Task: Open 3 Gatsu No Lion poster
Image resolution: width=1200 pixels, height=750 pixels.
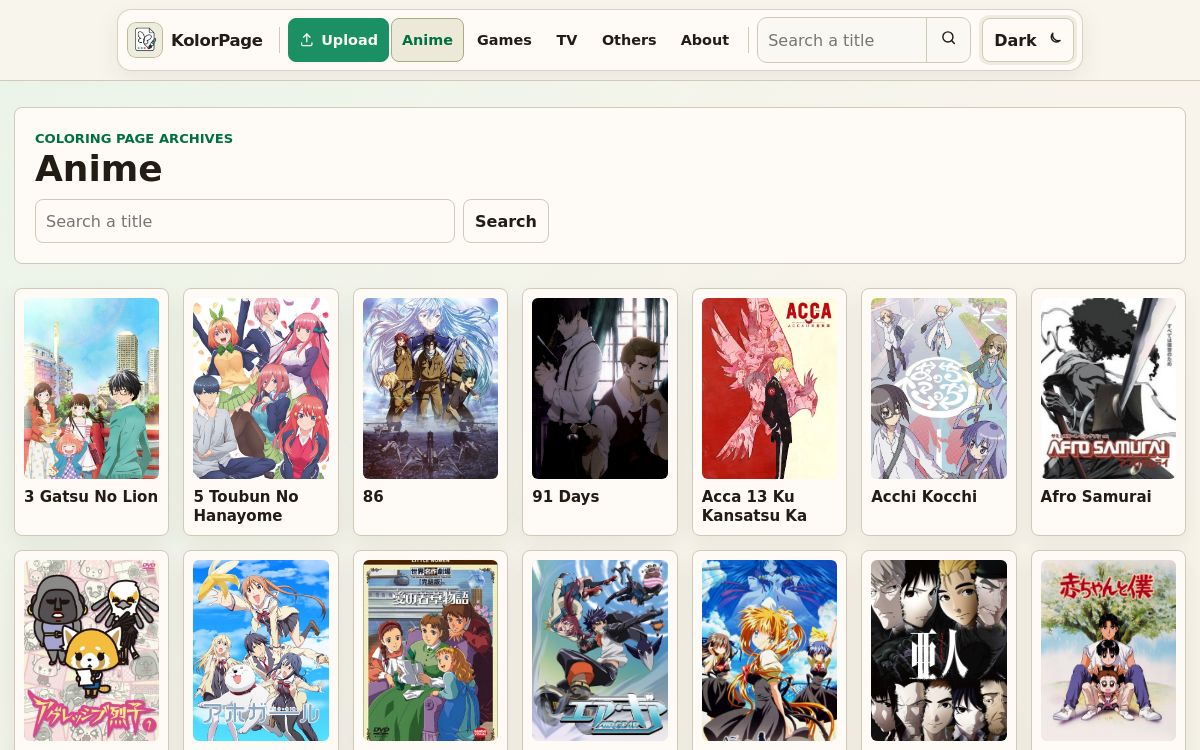Action: pos(92,388)
